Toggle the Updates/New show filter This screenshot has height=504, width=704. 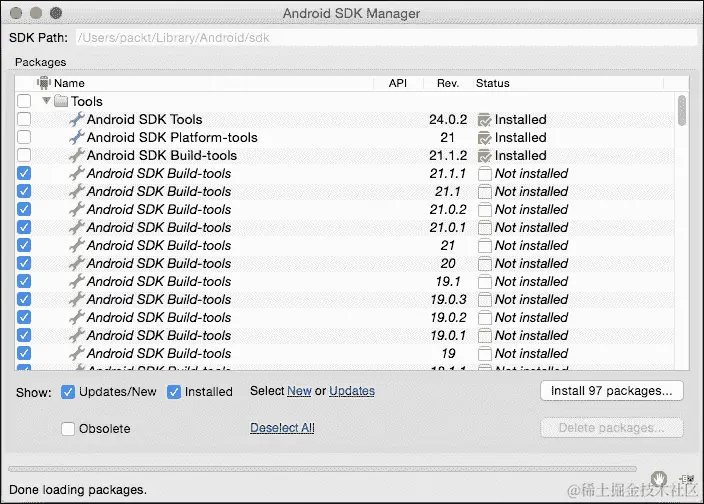tap(68, 392)
